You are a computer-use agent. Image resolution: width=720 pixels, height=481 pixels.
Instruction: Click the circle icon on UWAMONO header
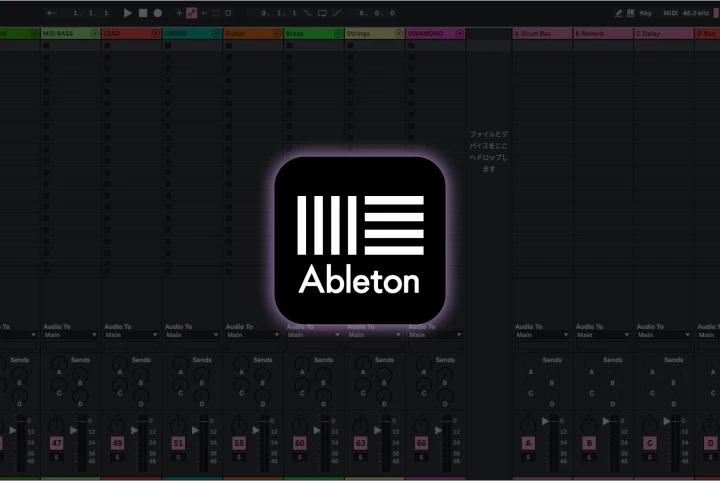460,34
